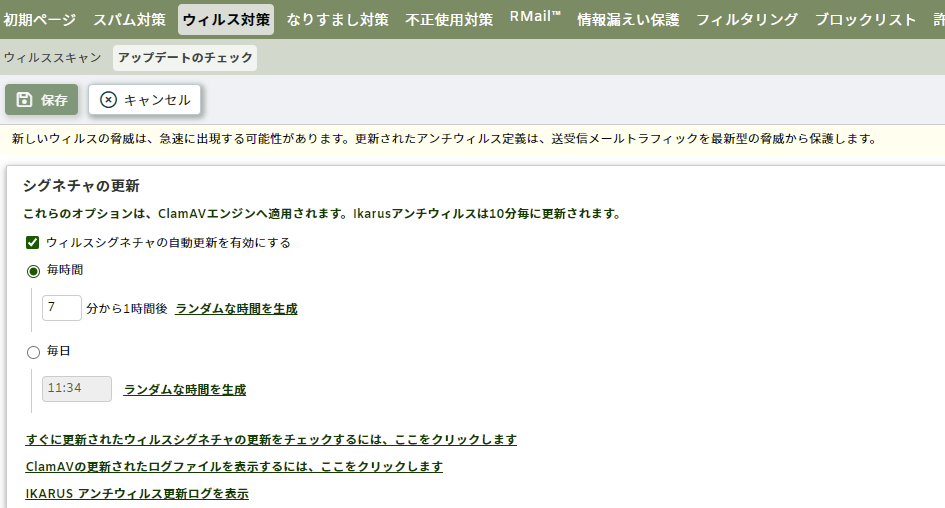Select the ウィルス対策 tab
This screenshot has width=945, height=508.
[225, 20]
